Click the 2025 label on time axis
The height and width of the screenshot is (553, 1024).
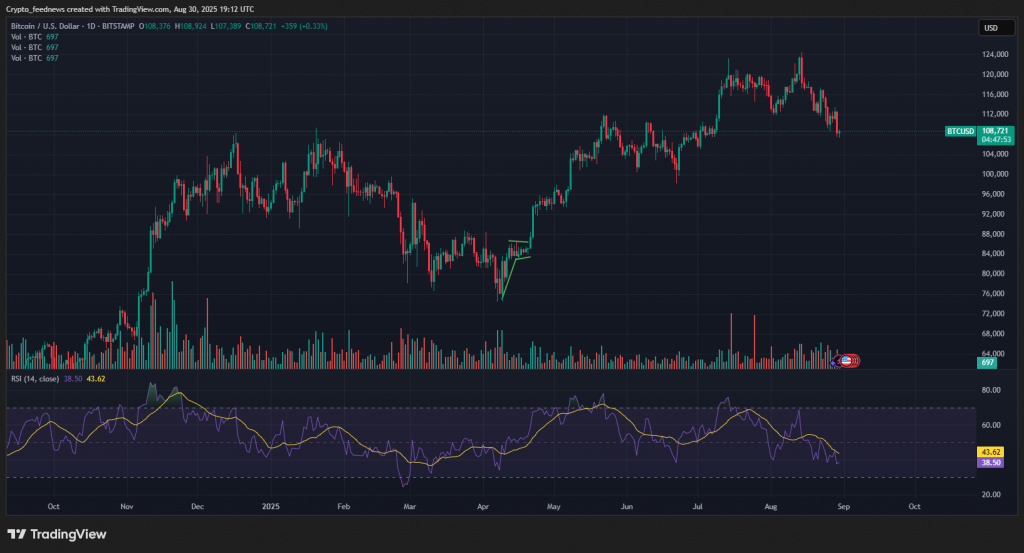(270, 507)
